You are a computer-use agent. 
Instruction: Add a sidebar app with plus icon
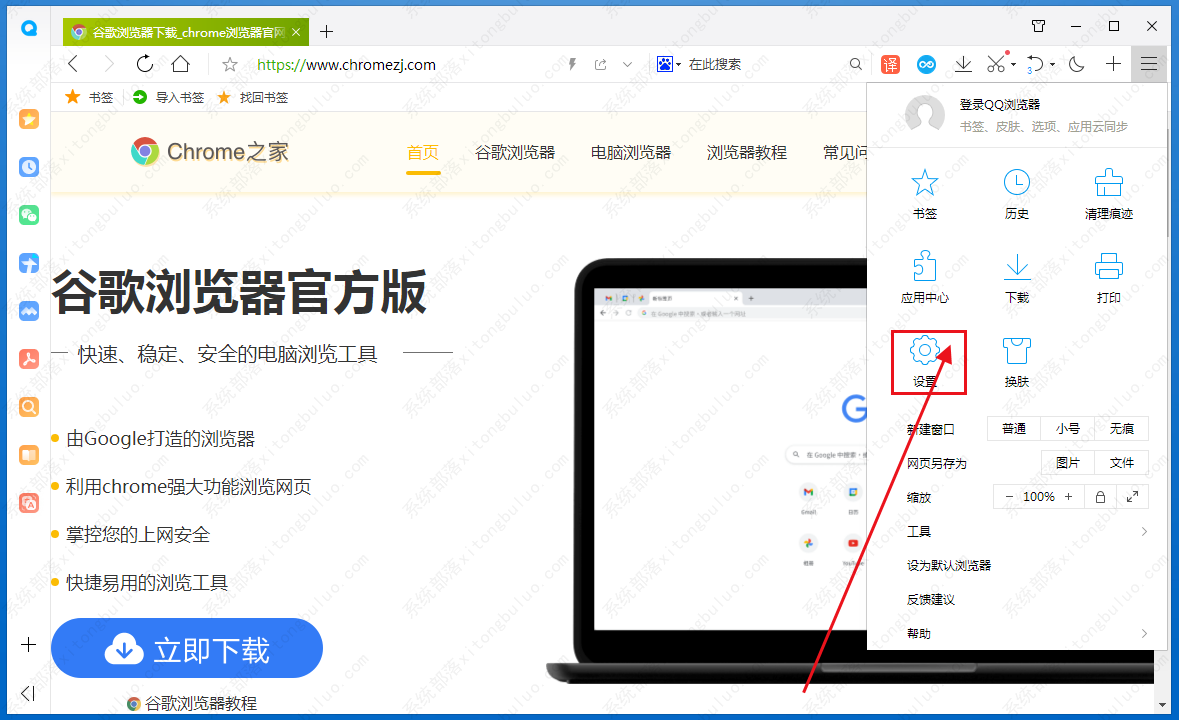point(29,645)
